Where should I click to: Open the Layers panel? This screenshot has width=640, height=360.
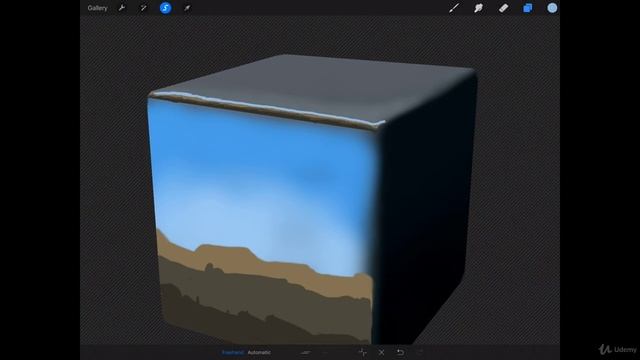528,8
